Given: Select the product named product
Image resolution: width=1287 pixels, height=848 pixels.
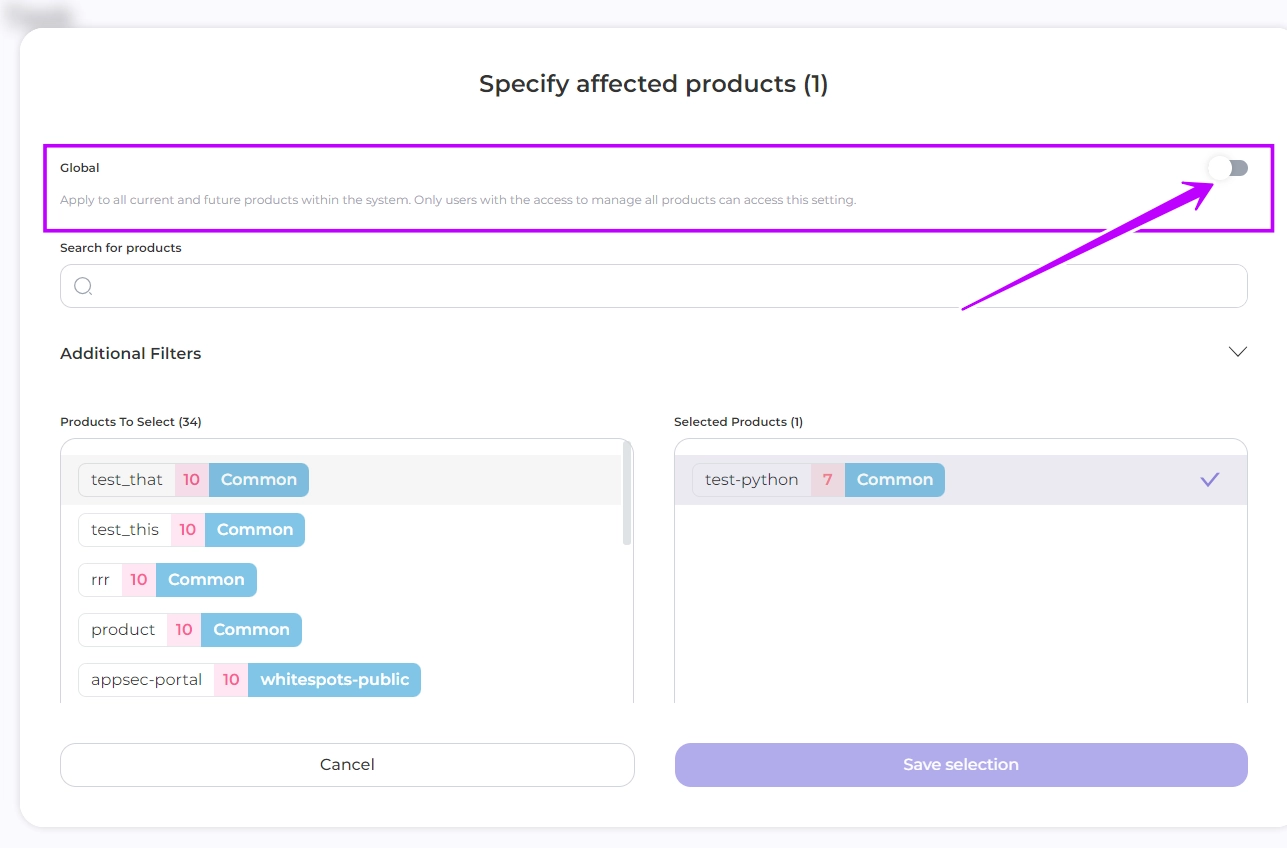Looking at the screenshot, I should coord(123,630).
